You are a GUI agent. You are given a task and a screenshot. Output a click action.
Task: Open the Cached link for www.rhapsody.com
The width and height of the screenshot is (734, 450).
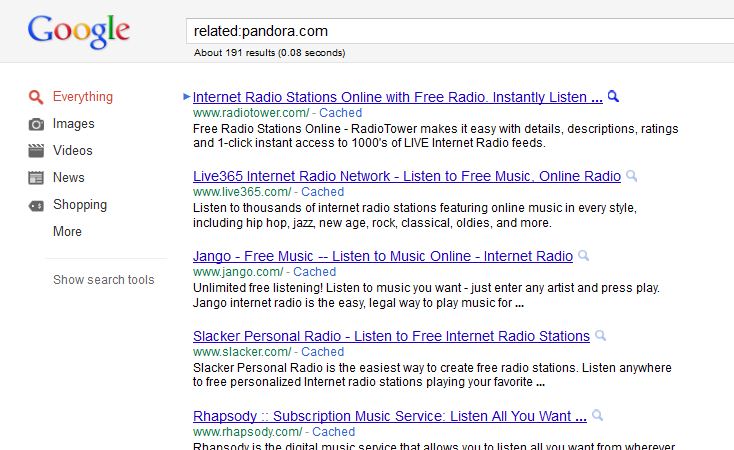point(334,432)
